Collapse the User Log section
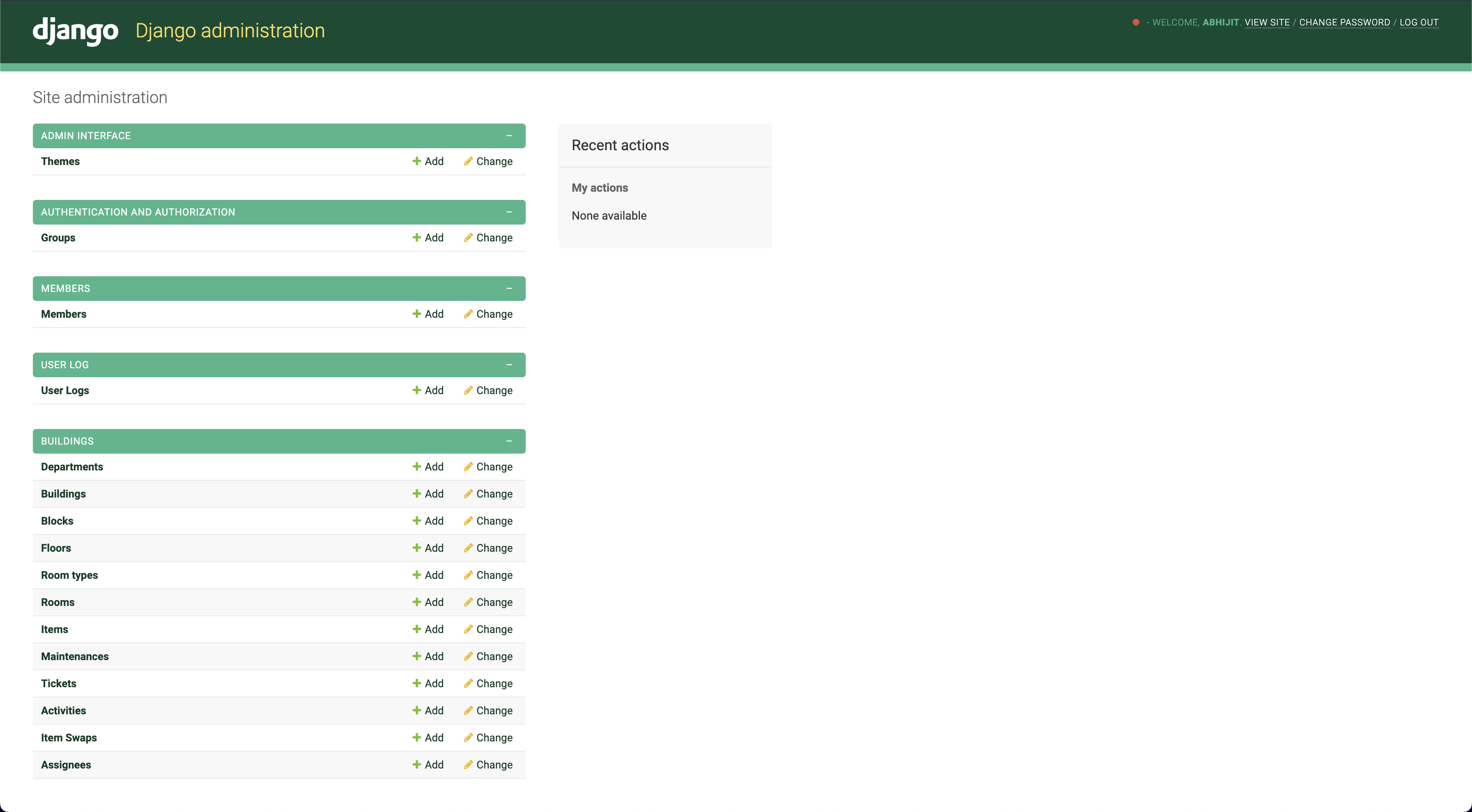 tap(509, 365)
